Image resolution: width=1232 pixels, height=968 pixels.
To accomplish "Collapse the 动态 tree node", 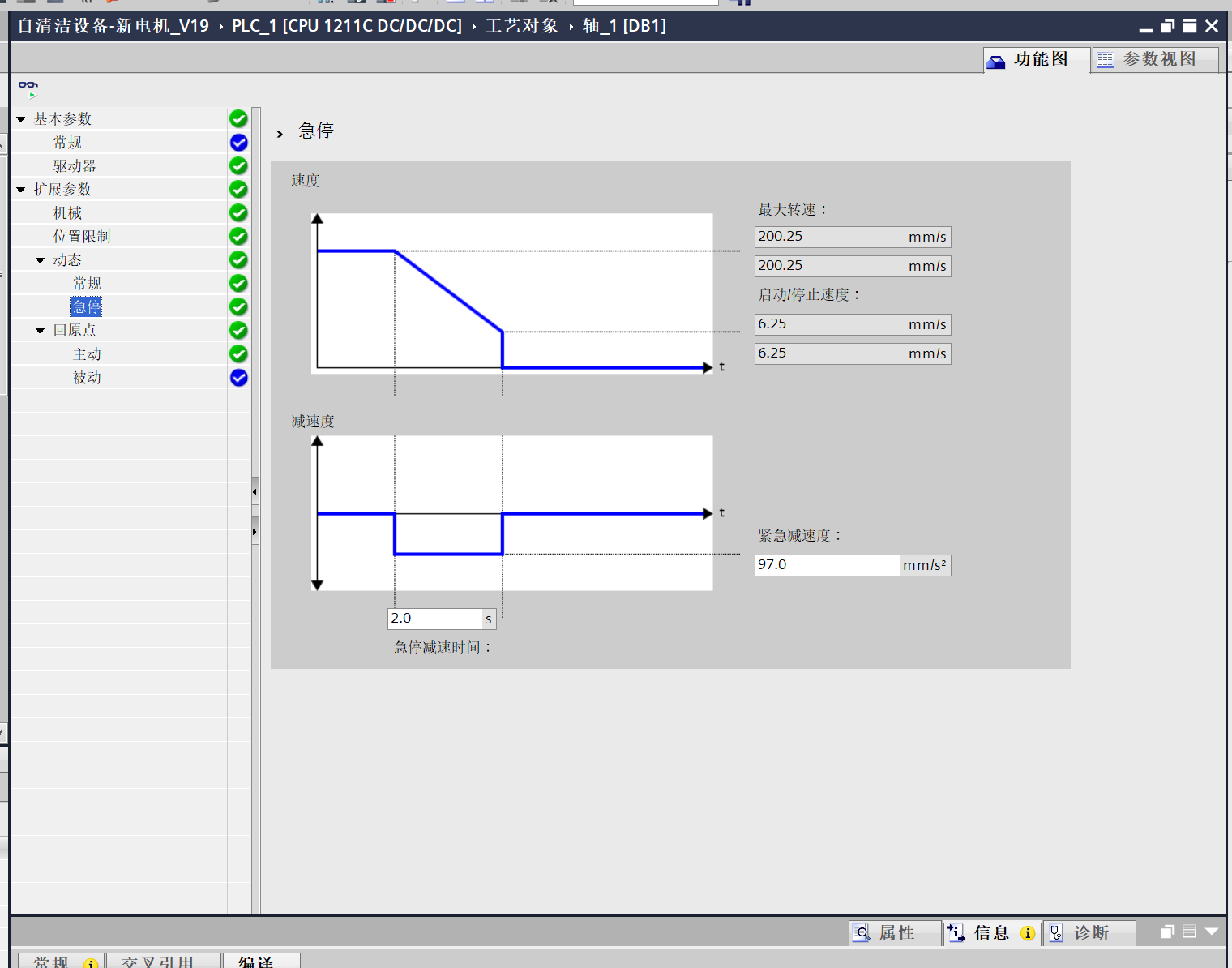I will 41,260.
